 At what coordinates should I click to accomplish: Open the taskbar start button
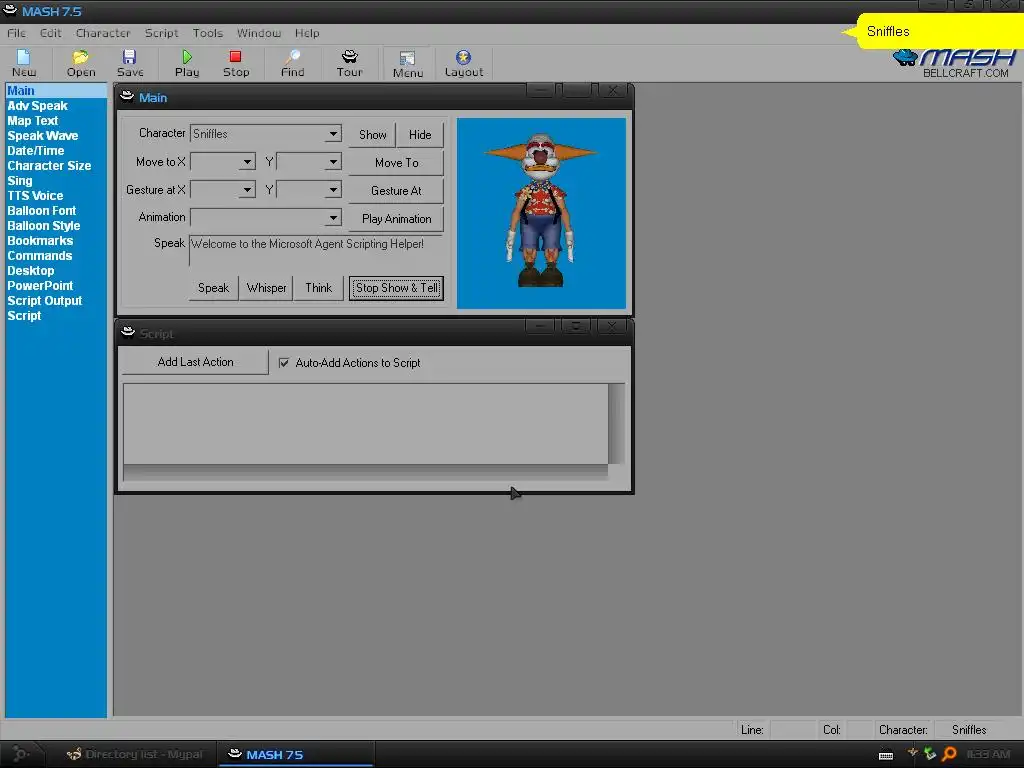pyautogui.click(x=20, y=754)
